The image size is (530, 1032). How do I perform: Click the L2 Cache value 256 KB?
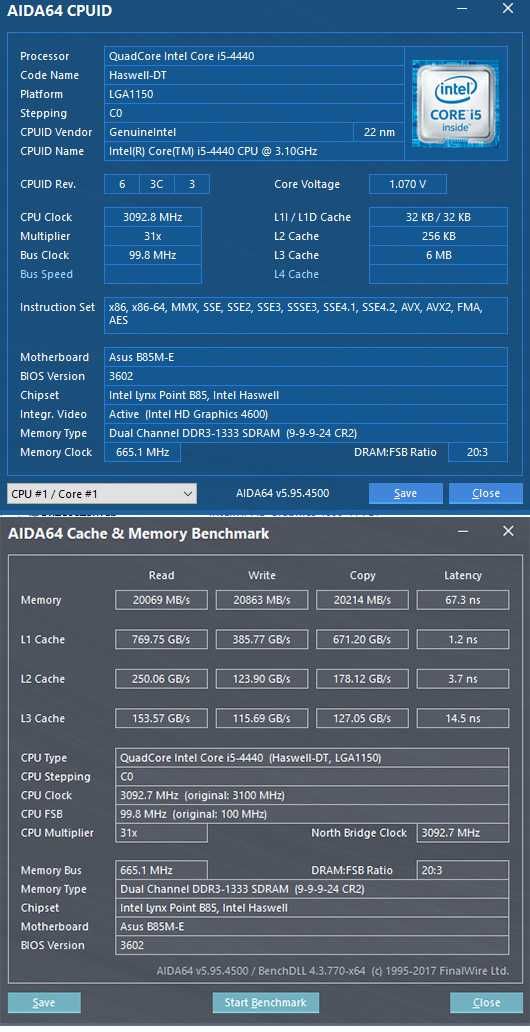click(438, 236)
